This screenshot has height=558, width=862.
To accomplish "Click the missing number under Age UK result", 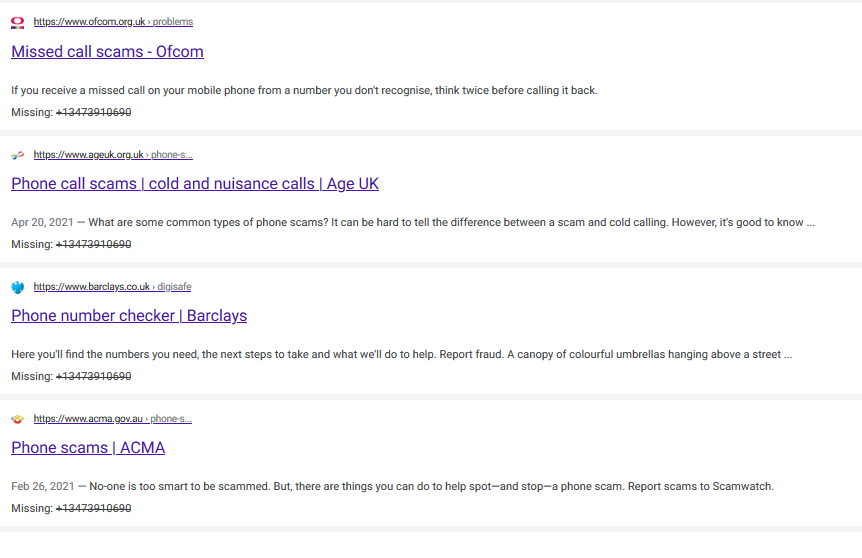I will pos(93,244).
